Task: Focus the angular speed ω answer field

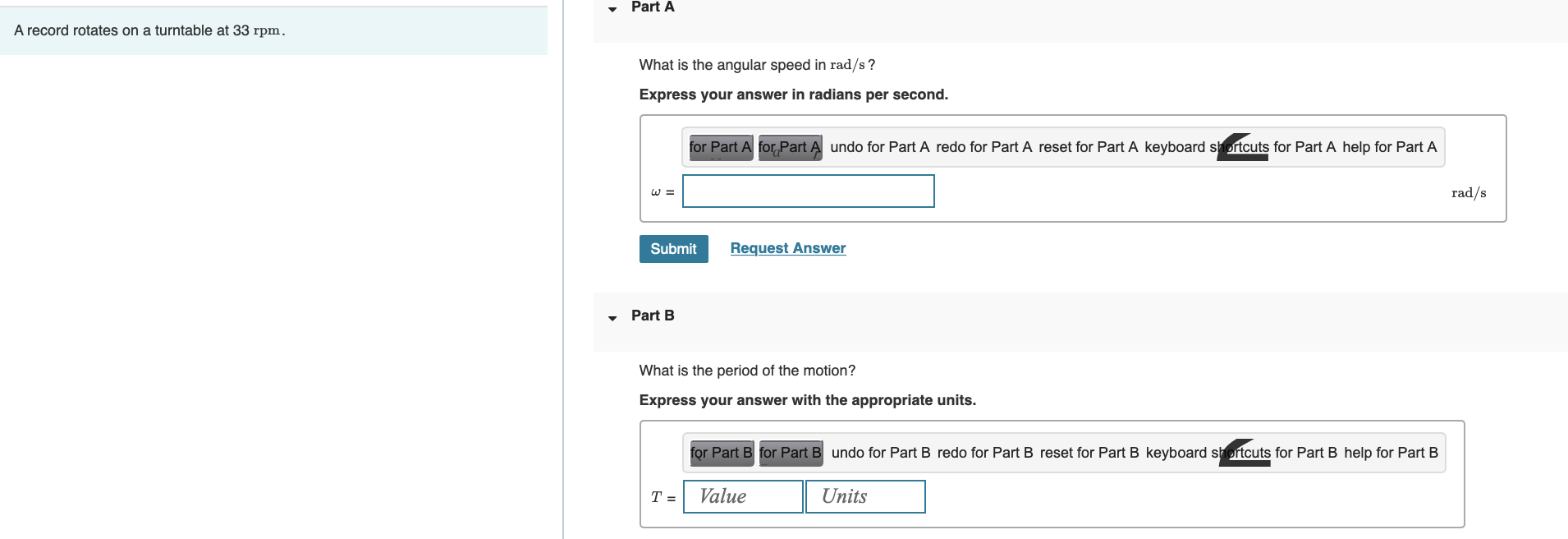Action: pyautogui.click(x=808, y=191)
